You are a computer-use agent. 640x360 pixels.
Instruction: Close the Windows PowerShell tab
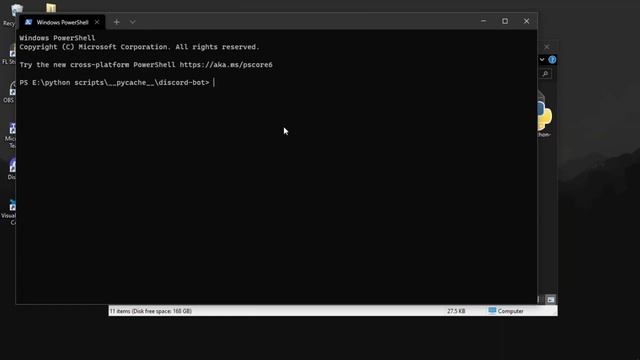[97, 22]
